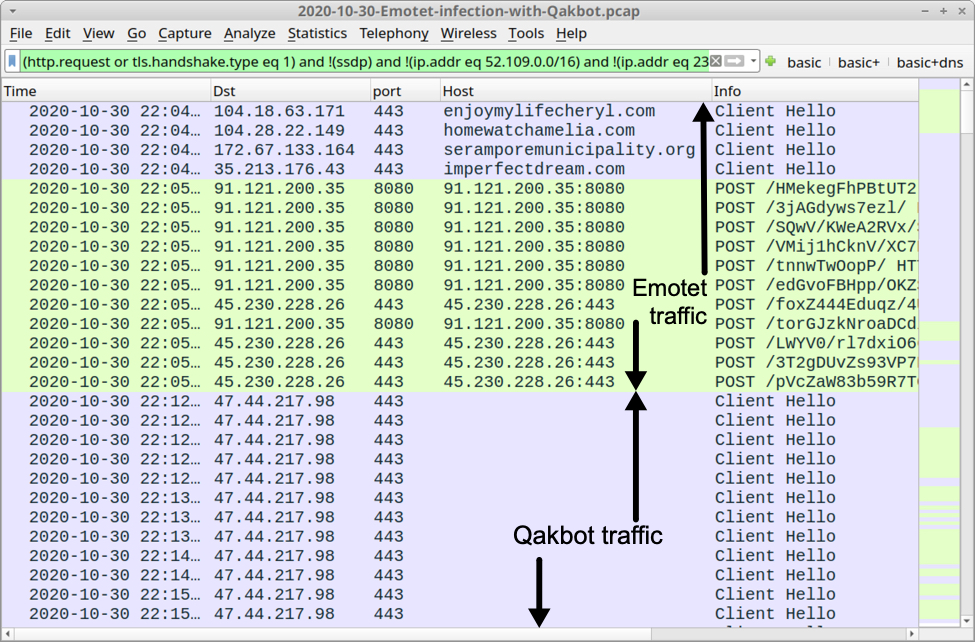
Task: Open the Statistics menu
Action: pyautogui.click(x=317, y=34)
